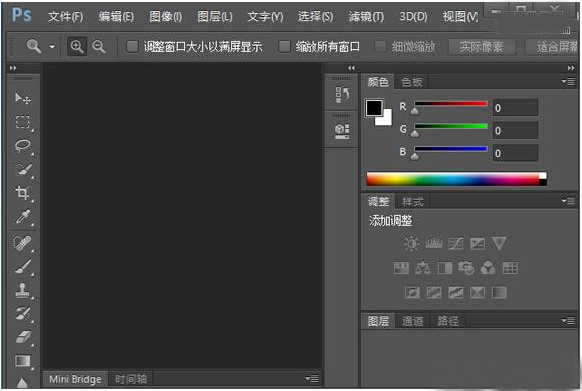
Task: Open the Zoom tool preset dropdown arrow
Action: pyautogui.click(x=52, y=47)
